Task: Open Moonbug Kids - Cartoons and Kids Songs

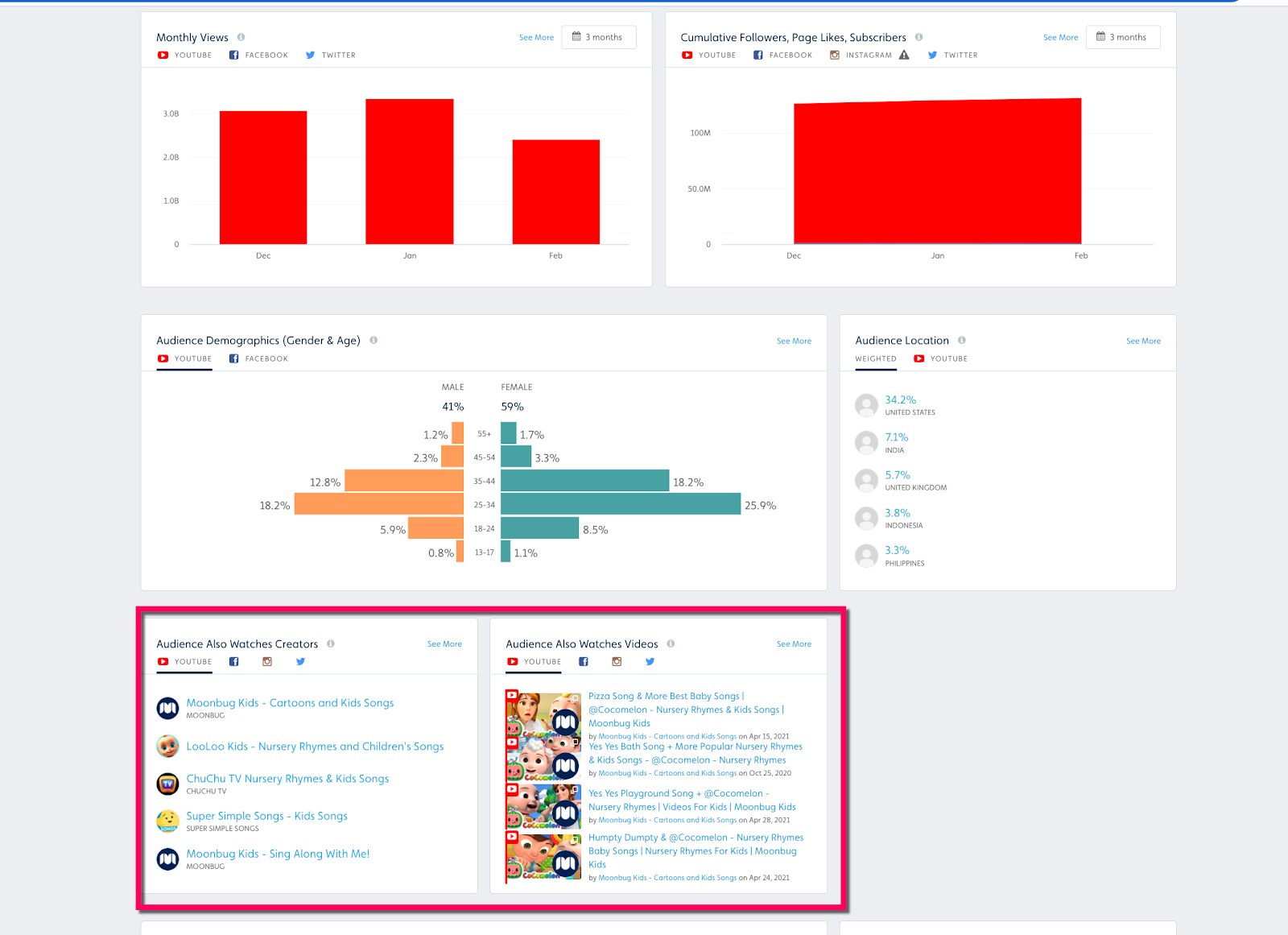Action: 290,703
